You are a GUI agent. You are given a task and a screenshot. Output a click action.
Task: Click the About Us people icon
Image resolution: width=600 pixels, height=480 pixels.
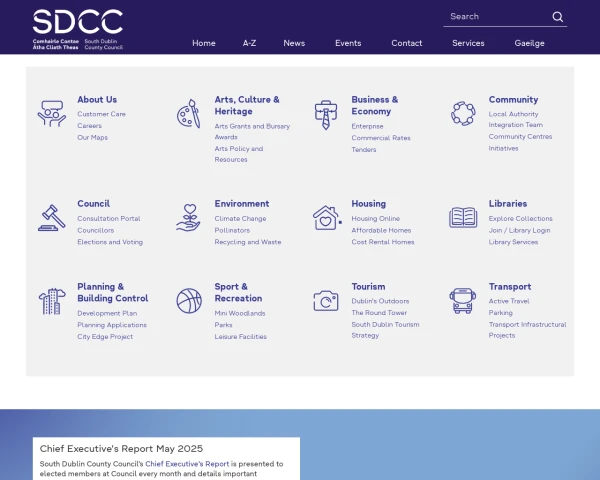(x=52, y=113)
